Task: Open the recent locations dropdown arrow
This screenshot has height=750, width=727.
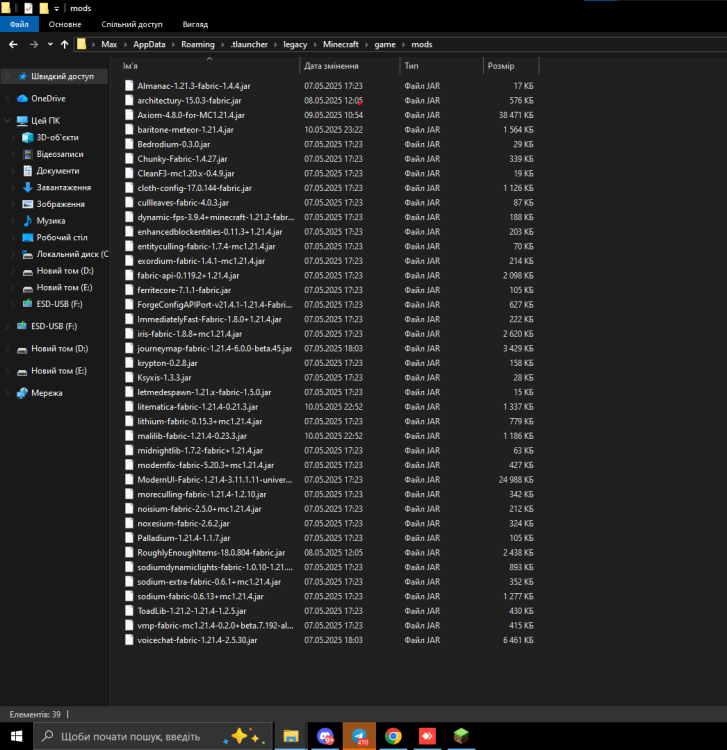Action: tap(50, 44)
